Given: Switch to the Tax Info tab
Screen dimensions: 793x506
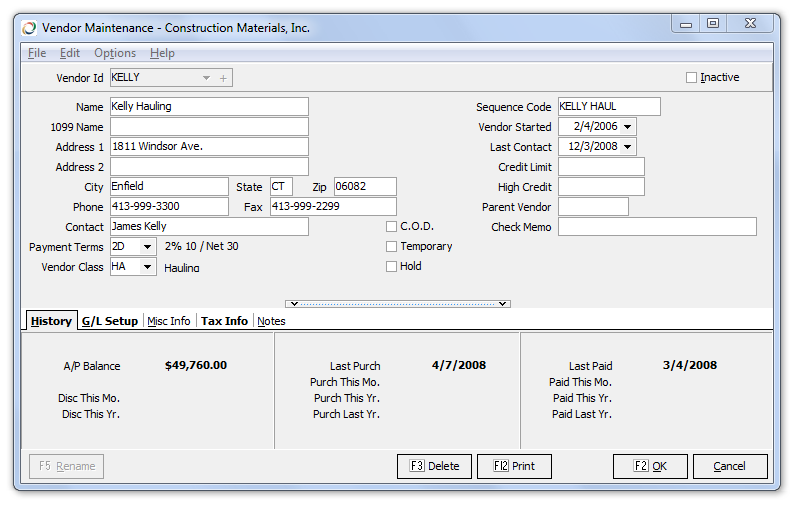Looking at the screenshot, I should tap(224, 321).
